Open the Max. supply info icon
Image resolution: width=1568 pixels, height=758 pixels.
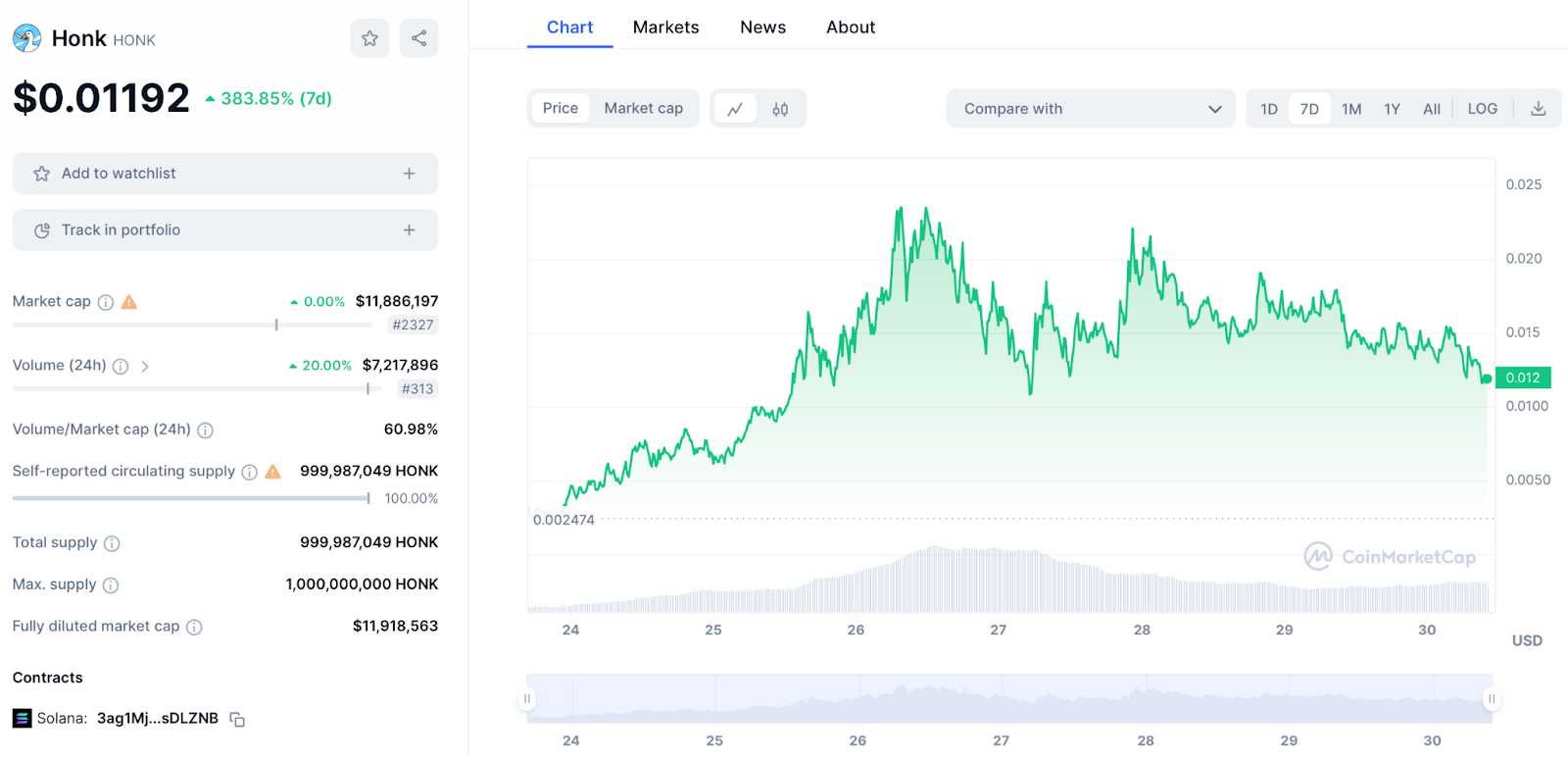click(111, 585)
